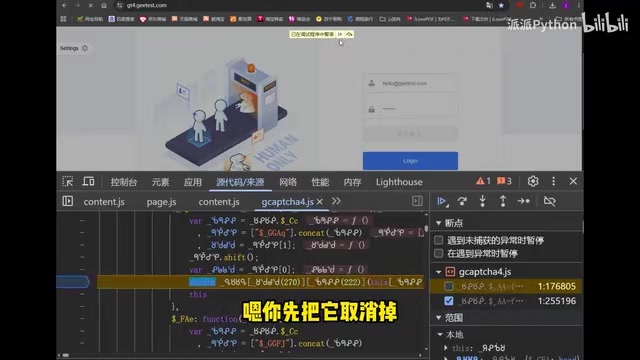Switch to 应用 application tab
This screenshot has width=640, height=360.
point(193,182)
